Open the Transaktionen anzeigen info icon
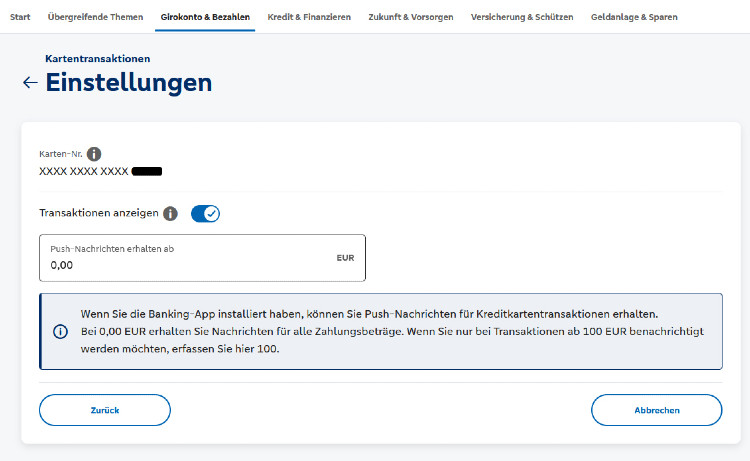The height and width of the screenshot is (461, 750). pos(170,213)
